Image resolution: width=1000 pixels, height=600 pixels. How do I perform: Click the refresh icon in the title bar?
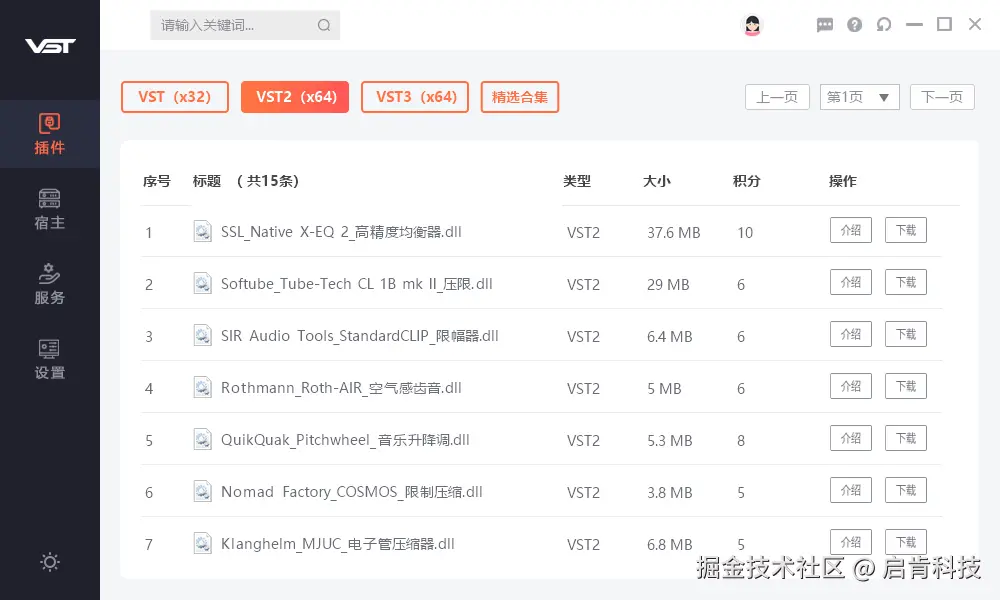pos(884,25)
